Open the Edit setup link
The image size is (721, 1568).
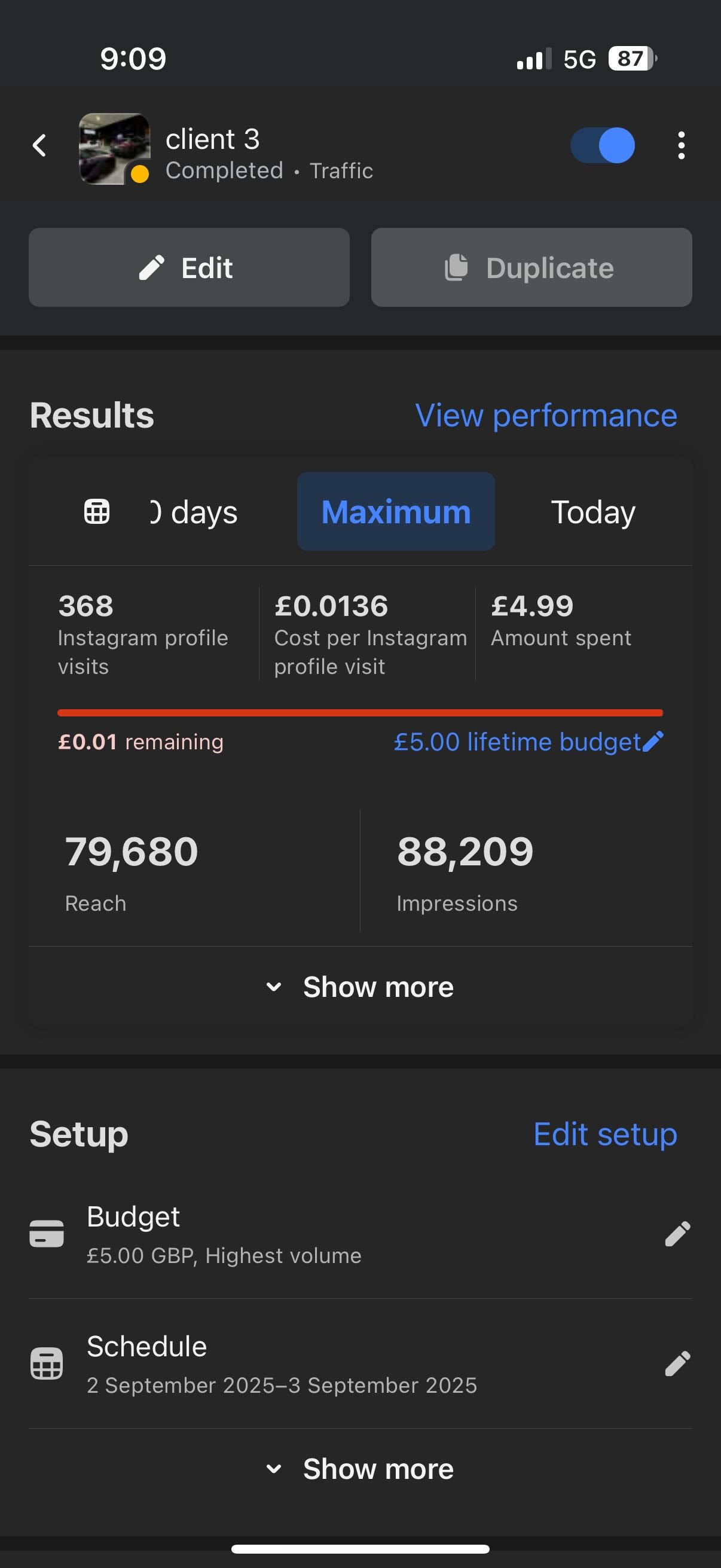[605, 1134]
